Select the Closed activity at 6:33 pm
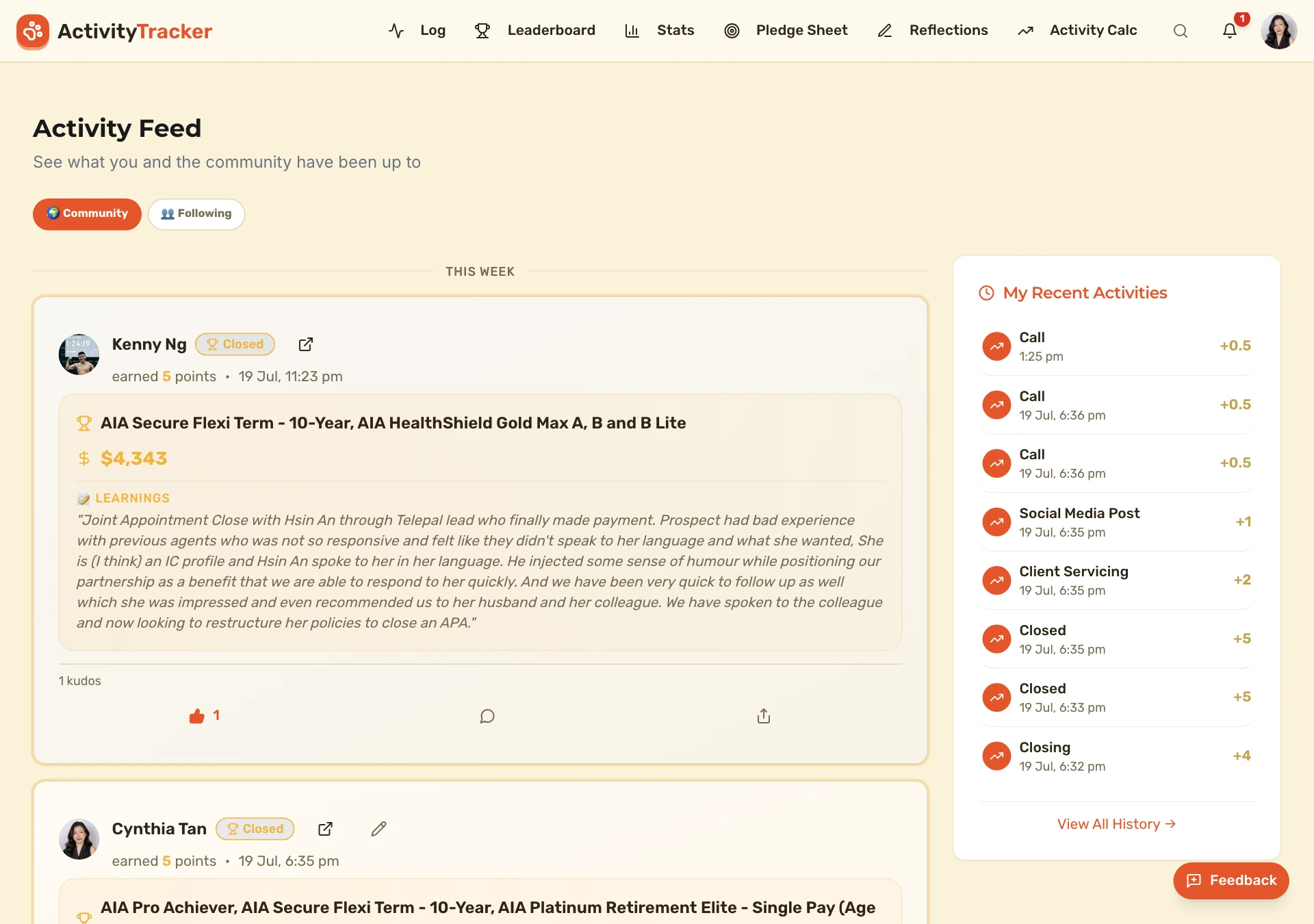Image resolution: width=1314 pixels, height=924 pixels. pyautogui.click(x=1117, y=697)
